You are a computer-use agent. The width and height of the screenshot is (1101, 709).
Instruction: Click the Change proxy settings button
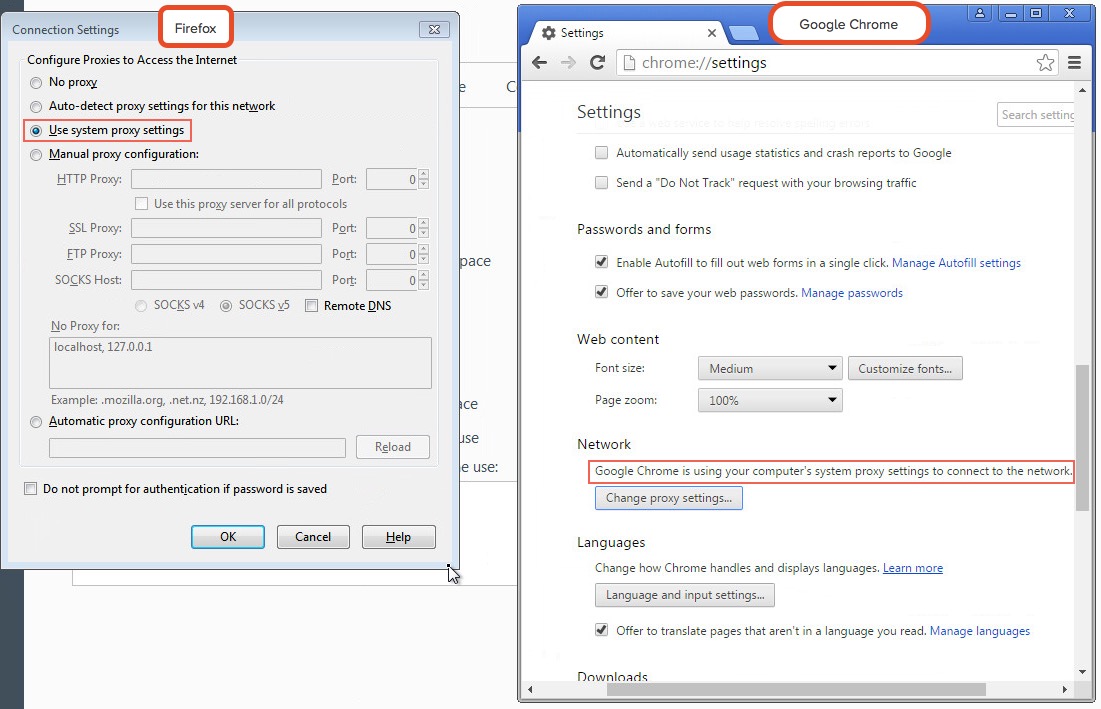click(668, 498)
